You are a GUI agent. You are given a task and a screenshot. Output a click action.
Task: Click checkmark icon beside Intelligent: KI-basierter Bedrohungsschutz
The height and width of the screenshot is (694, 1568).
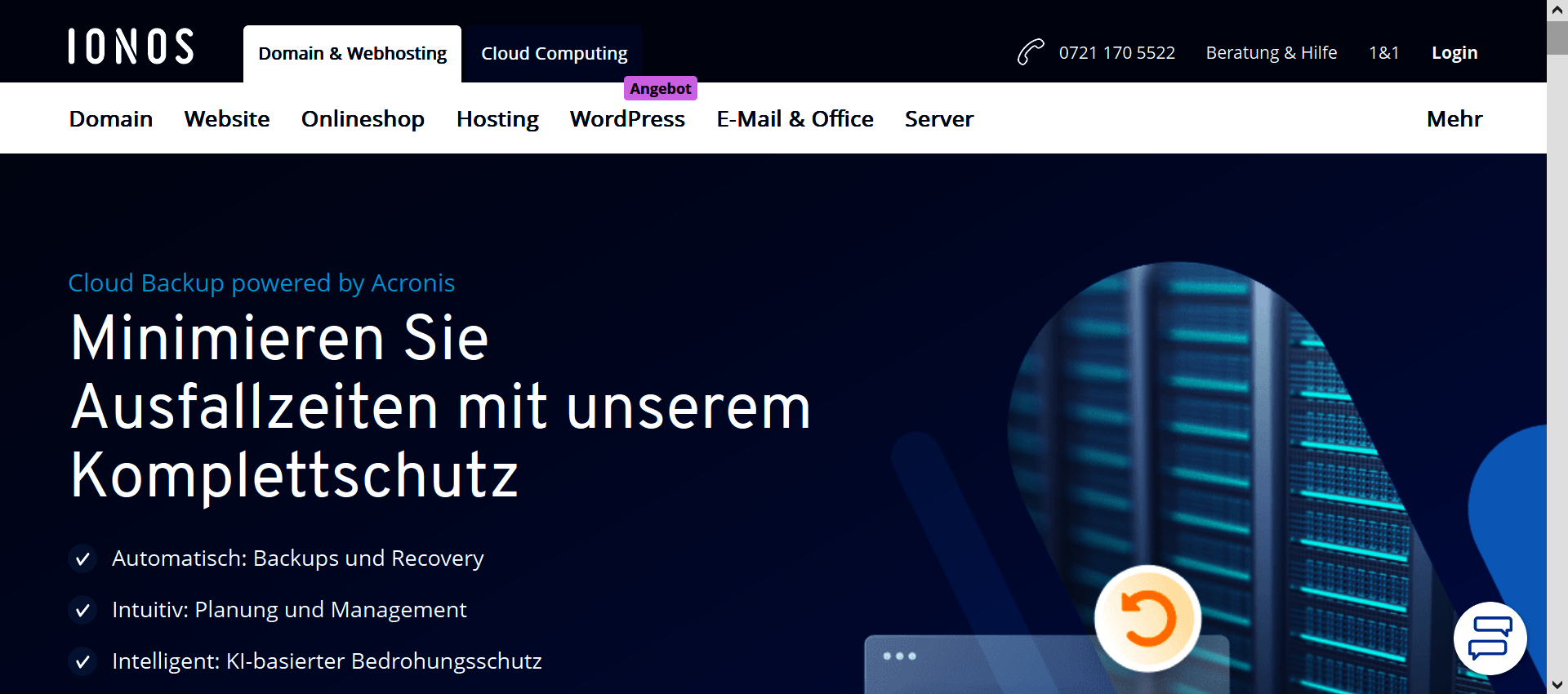[x=82, y=662]
